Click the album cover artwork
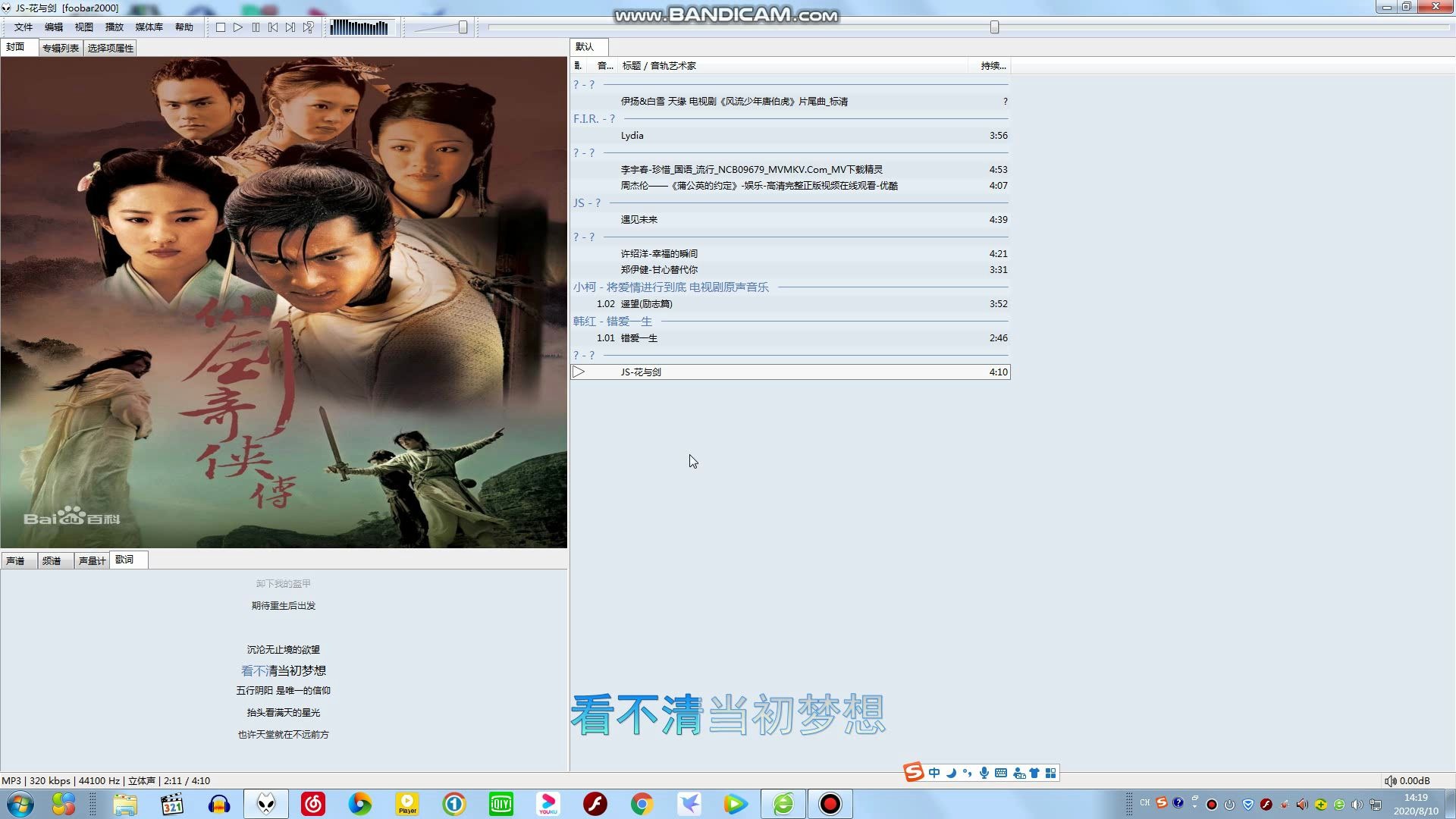The width and height of the screenshot is (1456, 819). tap(284, 302)
